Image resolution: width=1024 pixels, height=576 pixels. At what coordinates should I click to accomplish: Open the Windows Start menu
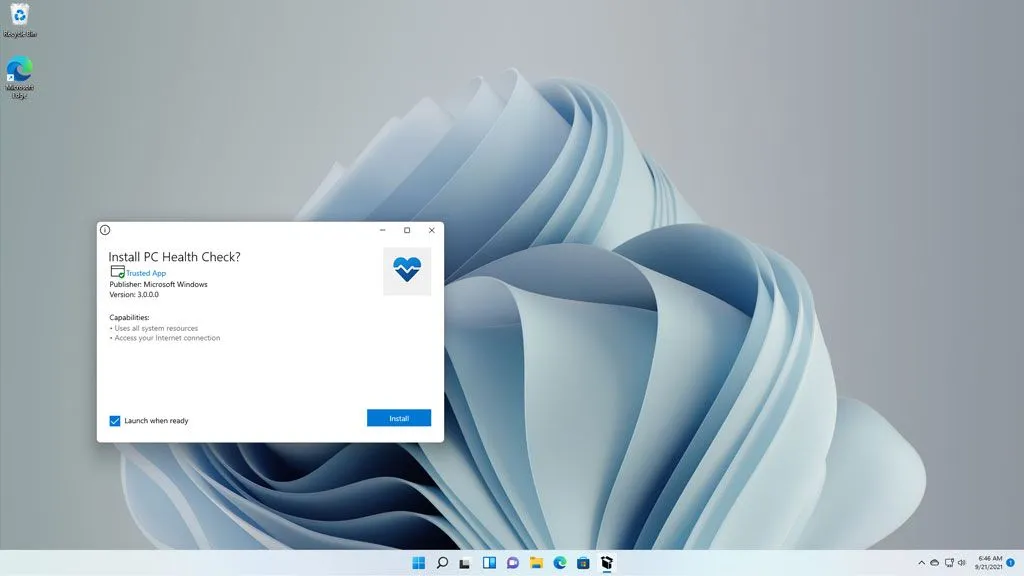pyautogui.click(x=418, y=563)
